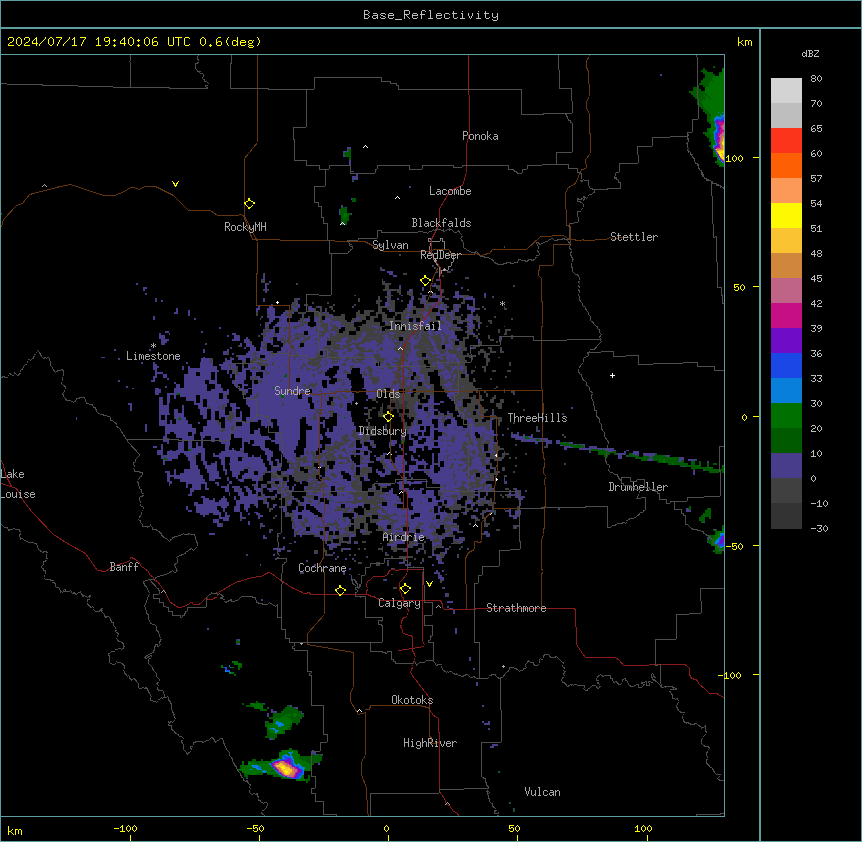Click the Strathmore map label
The height and width of the screenshot is (842, 862).
click(x=516, y=608)
